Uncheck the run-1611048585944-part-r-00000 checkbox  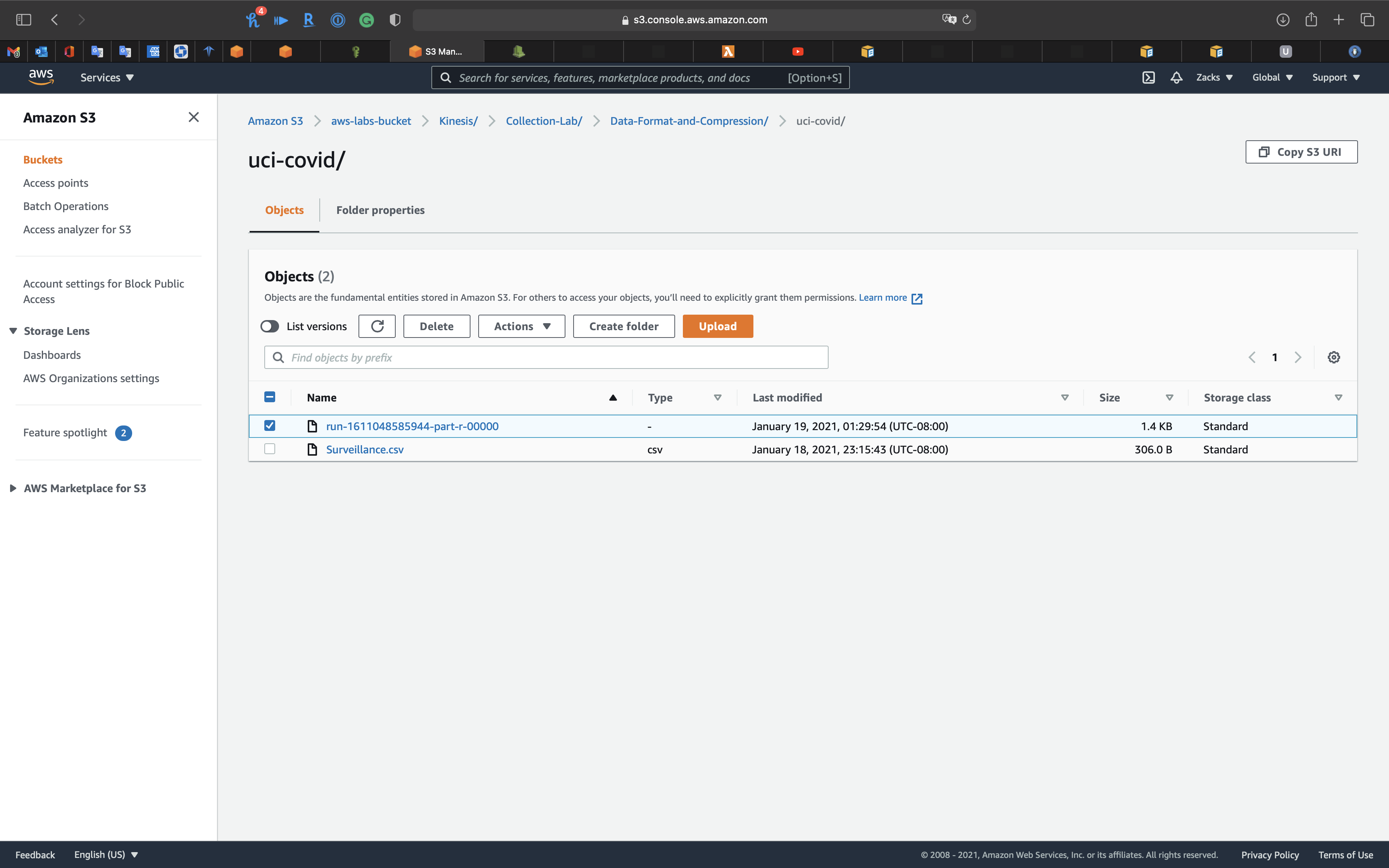[x=270, y=425]
